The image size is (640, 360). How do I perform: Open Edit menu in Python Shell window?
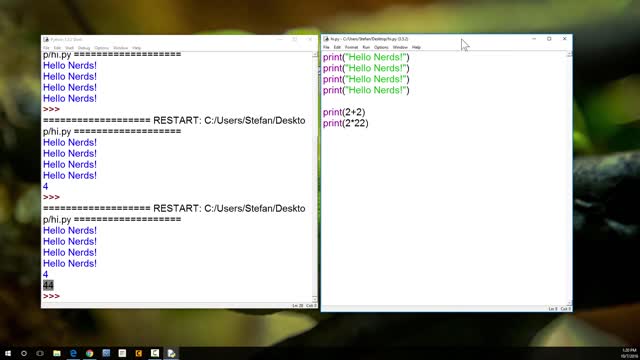click(x=57, y=48)
